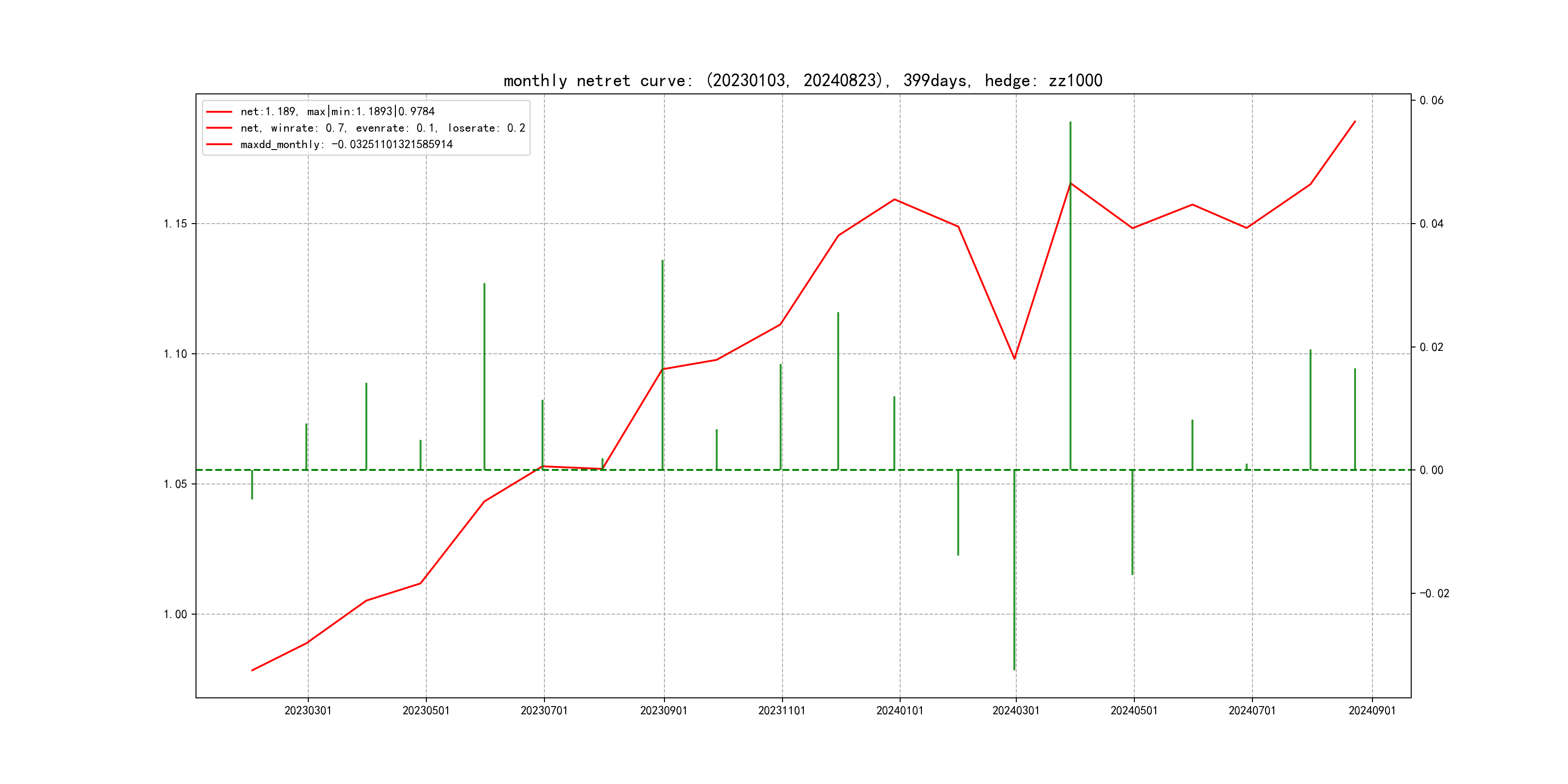The image size is (1568, 784).
Task: Click the red curve's starting point
Action: click(252, 670)
